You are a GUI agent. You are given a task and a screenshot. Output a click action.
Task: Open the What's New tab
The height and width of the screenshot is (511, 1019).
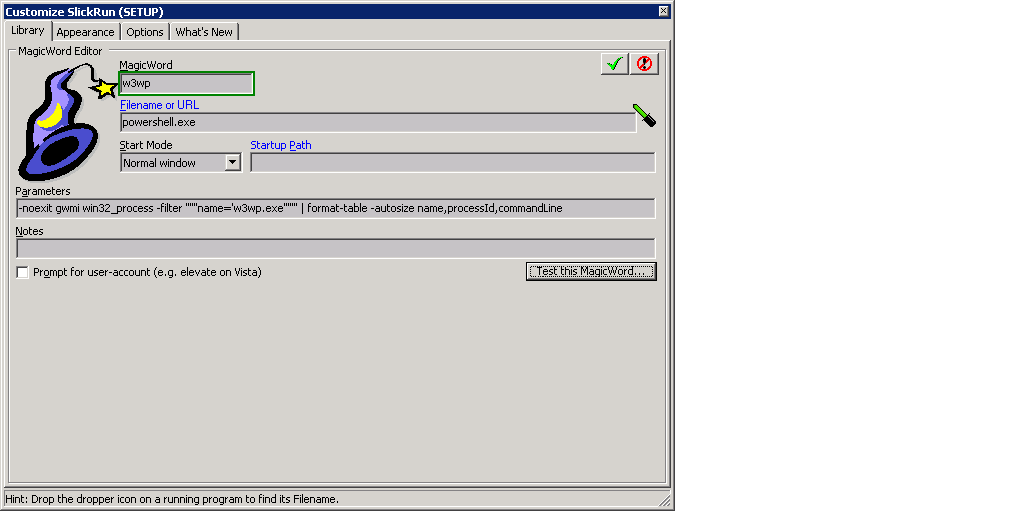coord(204,32)
